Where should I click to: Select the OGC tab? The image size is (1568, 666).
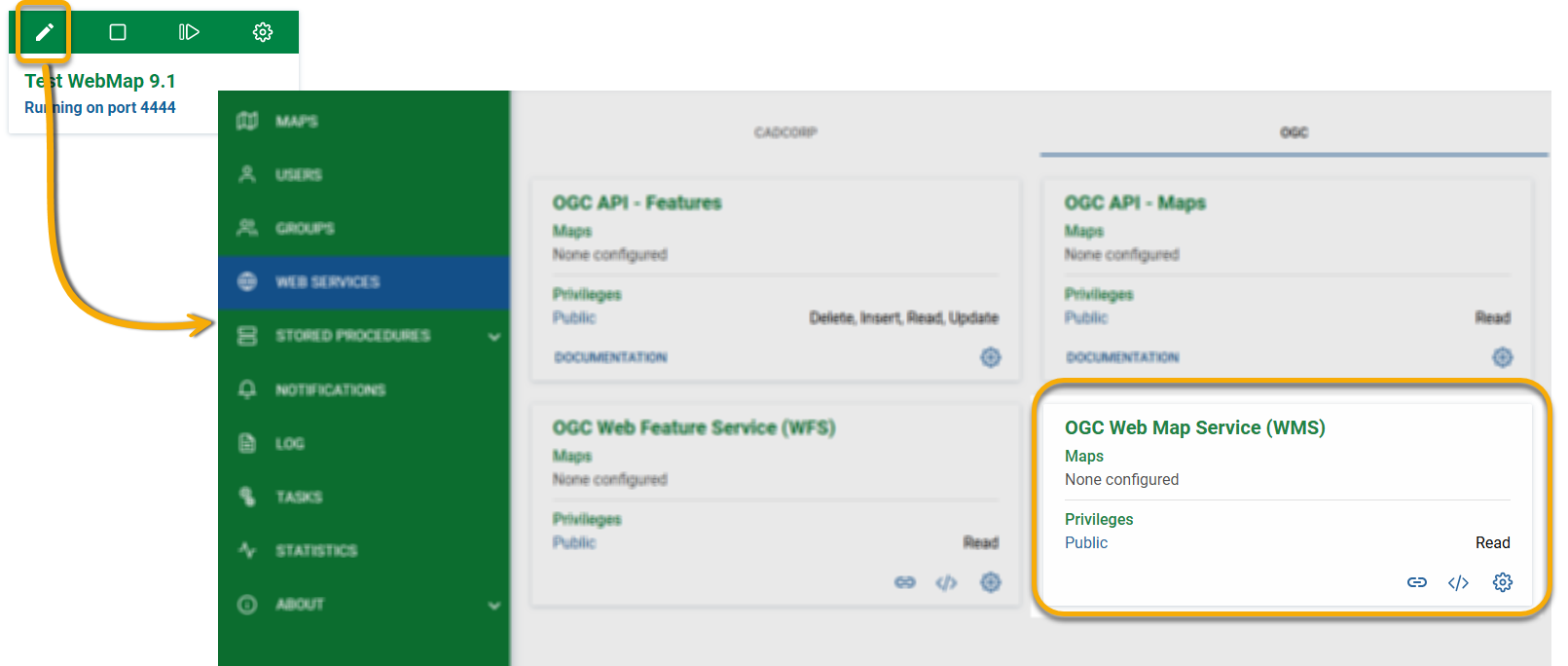tap(1294, 132)
